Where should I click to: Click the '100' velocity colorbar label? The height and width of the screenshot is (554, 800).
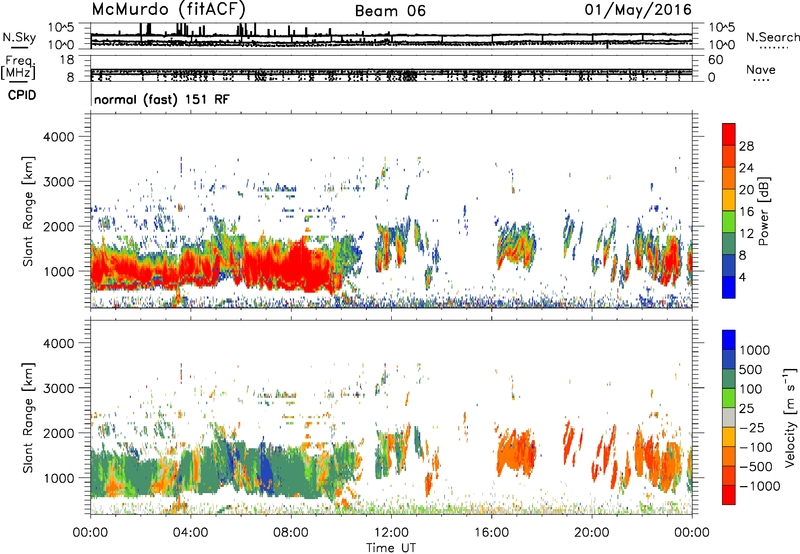point(751,389)
